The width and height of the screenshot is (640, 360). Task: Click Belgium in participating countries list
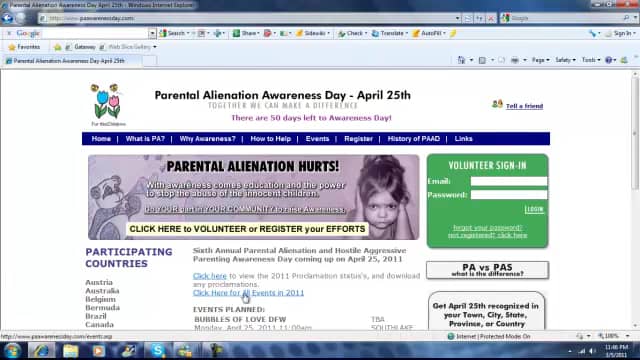[x=100, y=299]
